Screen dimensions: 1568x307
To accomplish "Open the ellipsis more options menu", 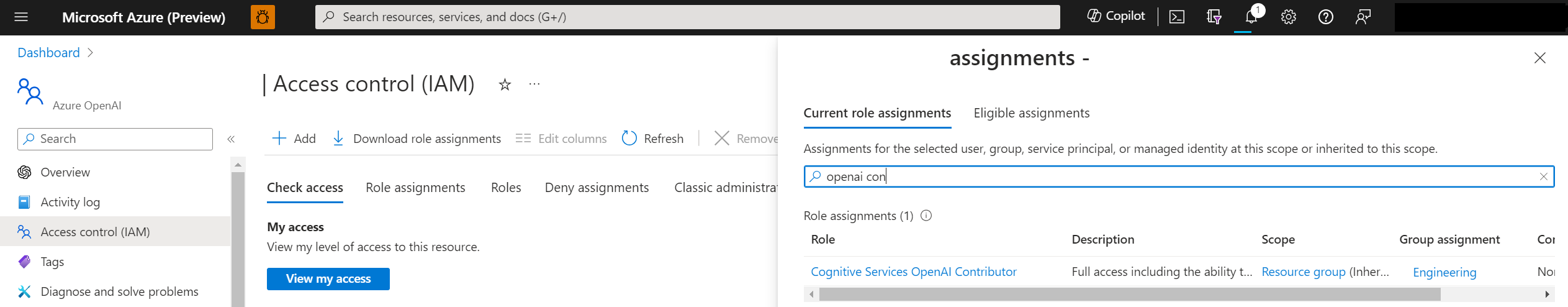I will 534,84.
